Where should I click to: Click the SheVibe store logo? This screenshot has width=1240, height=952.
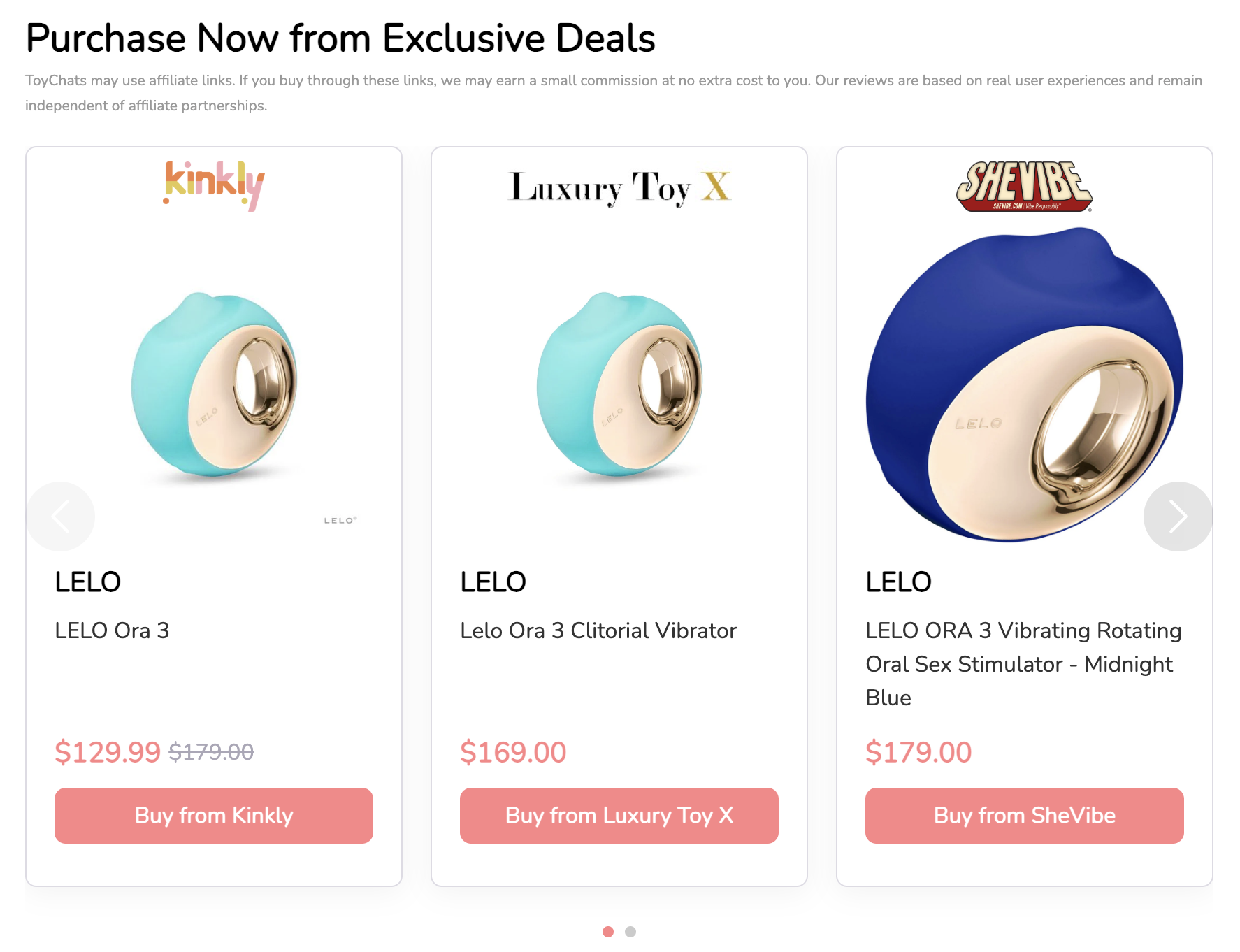pyautogui.click(x=1024, y=187)
